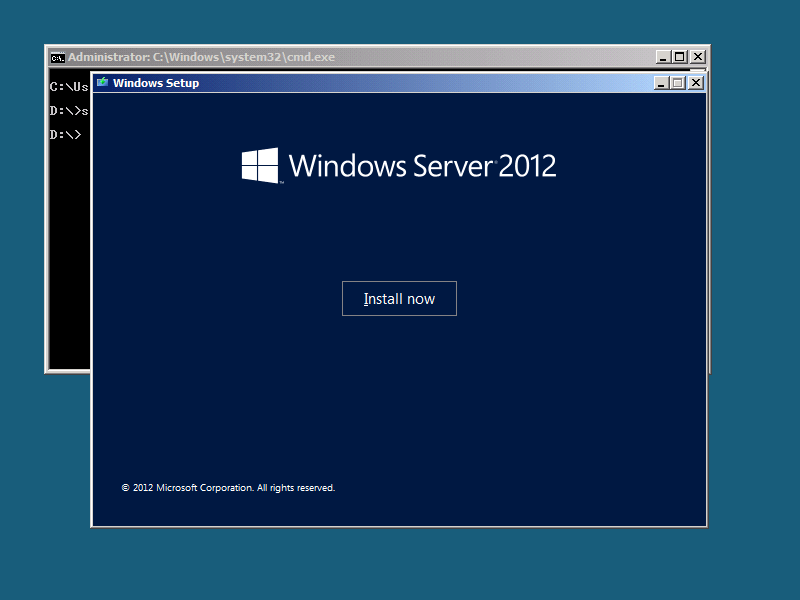Click the Windows Server 2012 logo
The image size is (800, 600).
[x=398, y=165]
